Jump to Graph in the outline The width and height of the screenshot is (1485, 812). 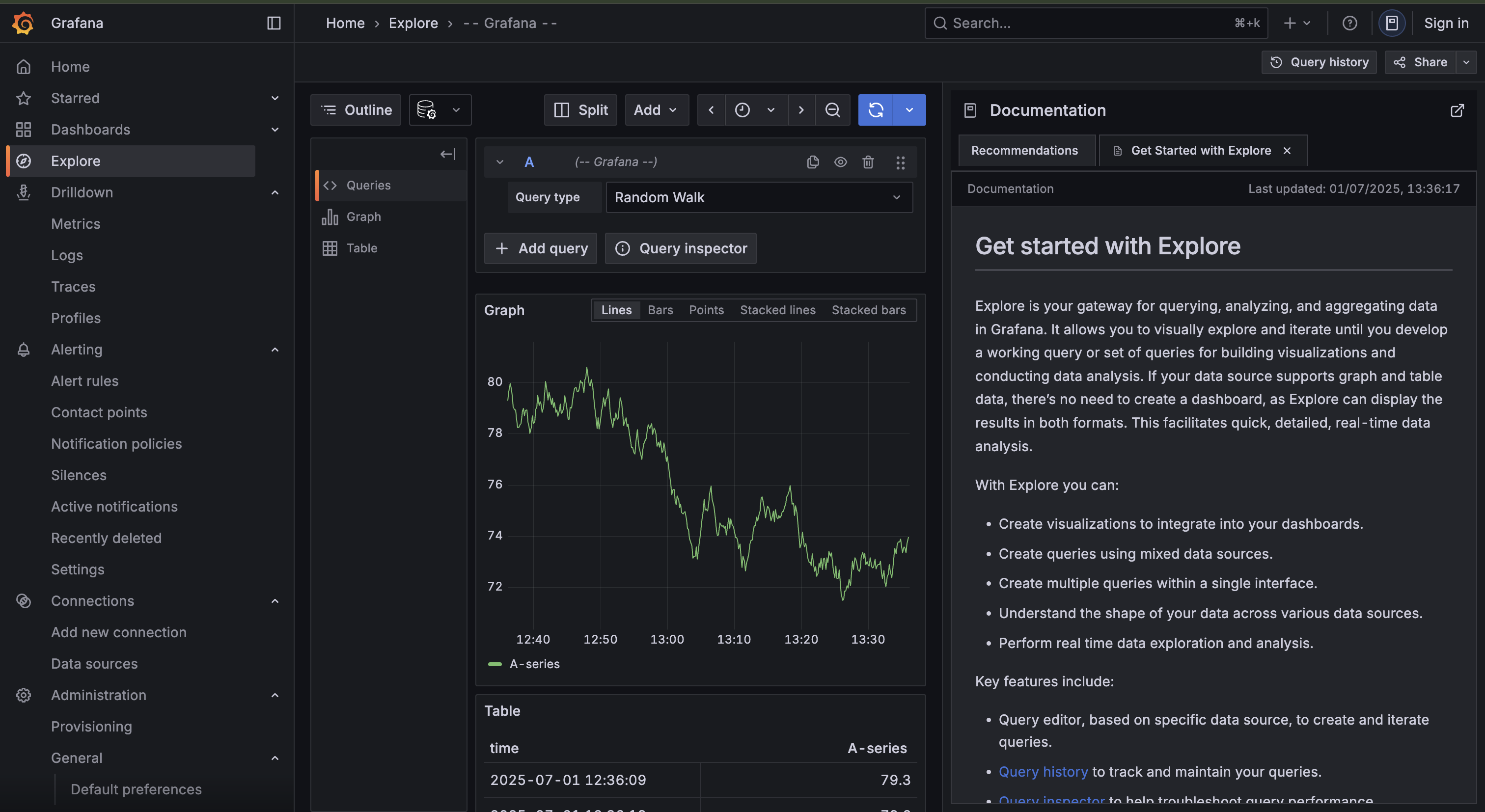392,217
